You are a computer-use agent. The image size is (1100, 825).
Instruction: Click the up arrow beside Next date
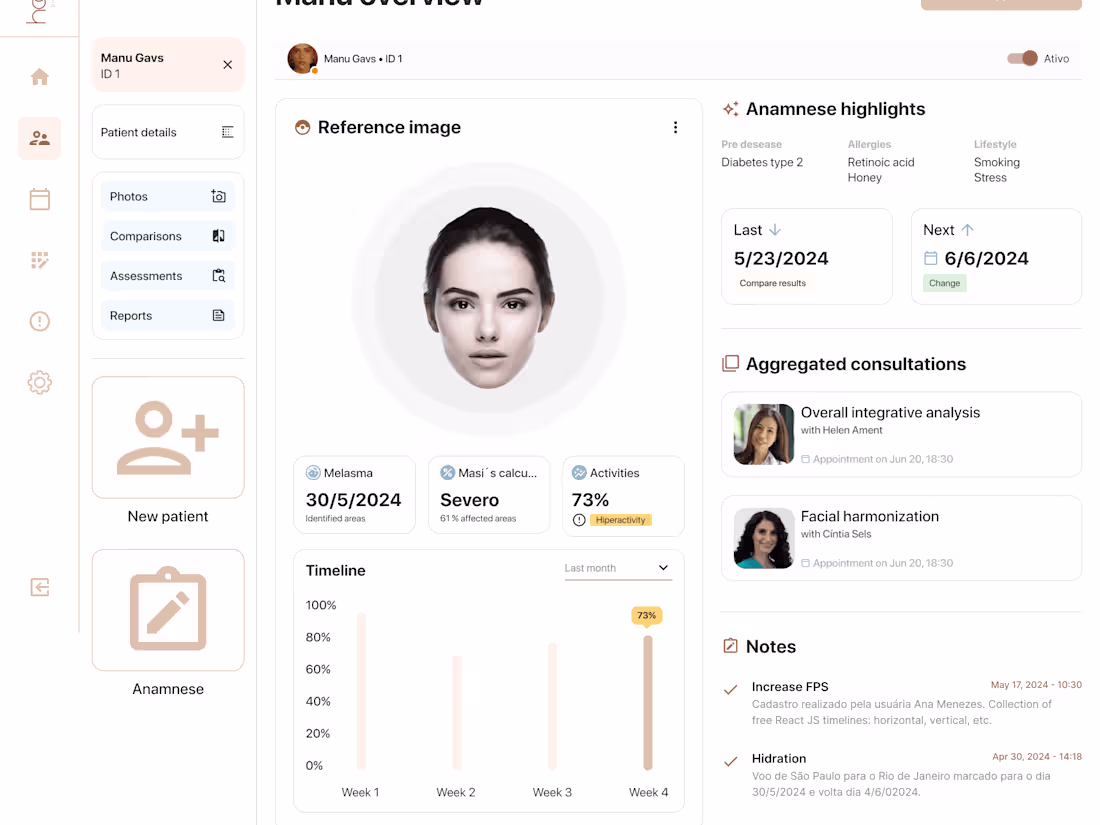[x=966, y=228]
